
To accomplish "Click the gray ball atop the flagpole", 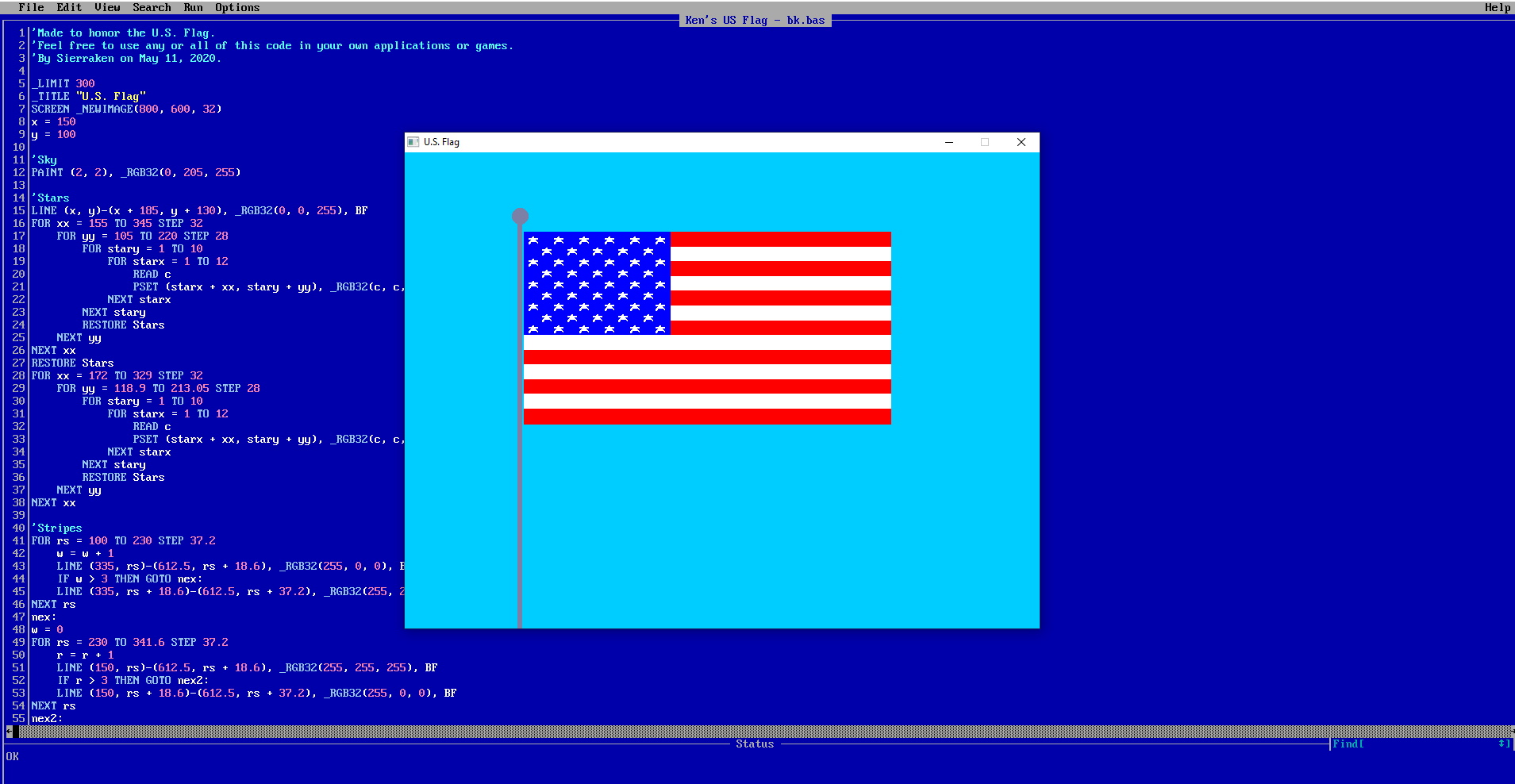I will tap(520, 216).
